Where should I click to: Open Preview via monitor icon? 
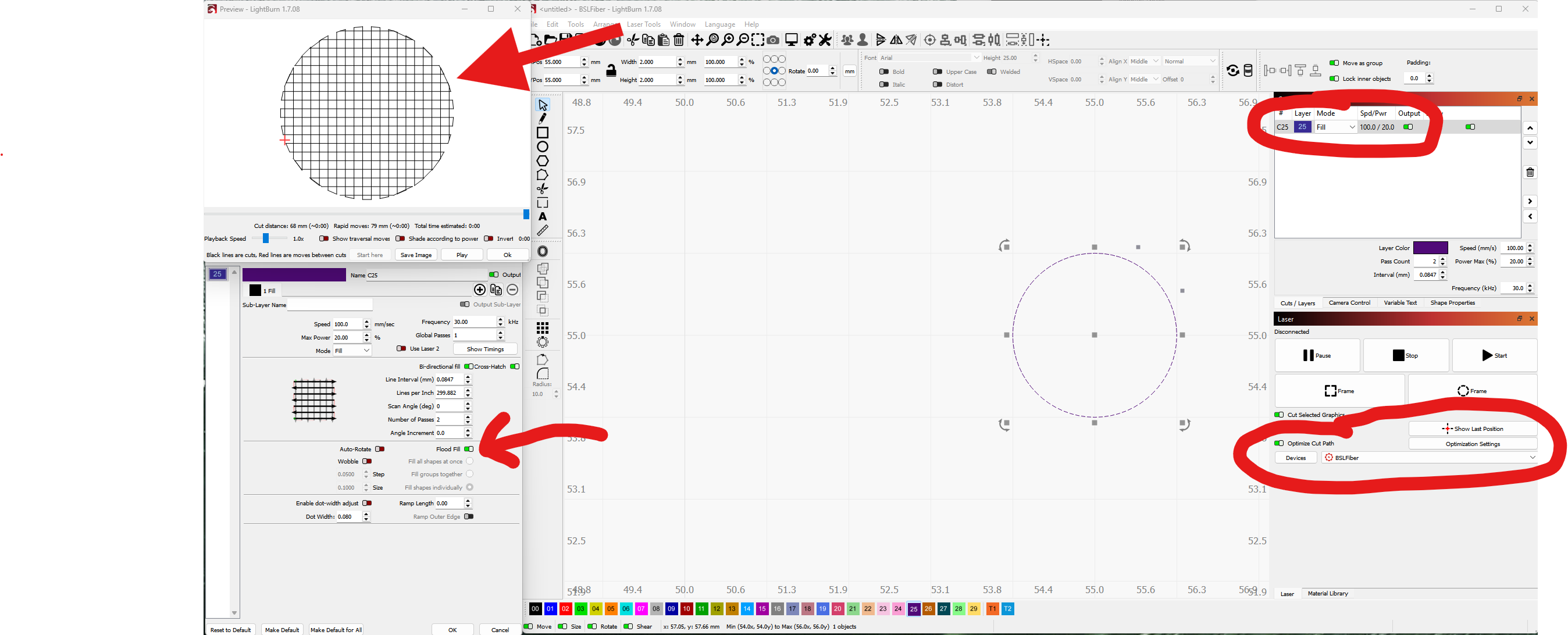[792, 40]
